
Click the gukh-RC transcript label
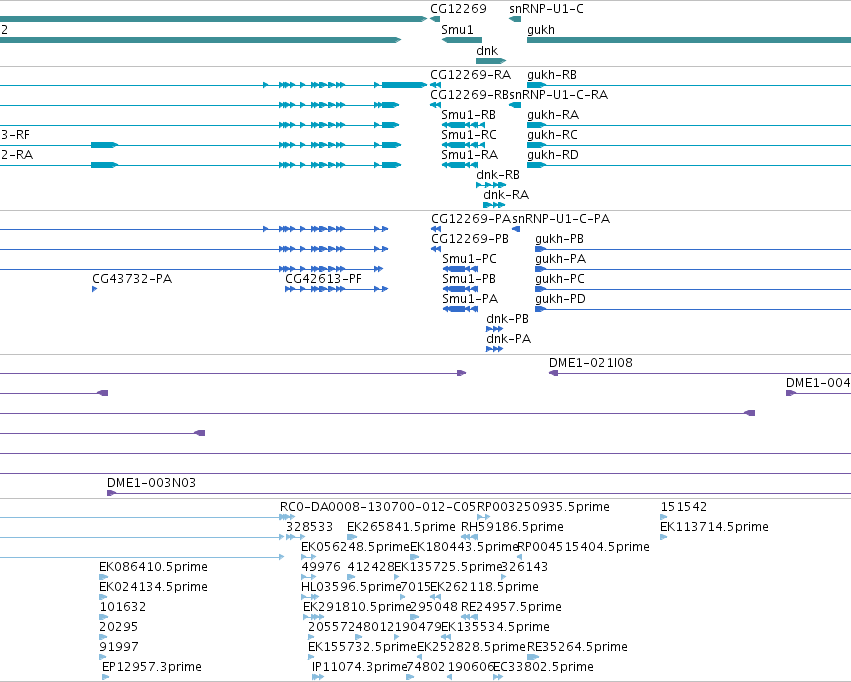pos(552,135)
